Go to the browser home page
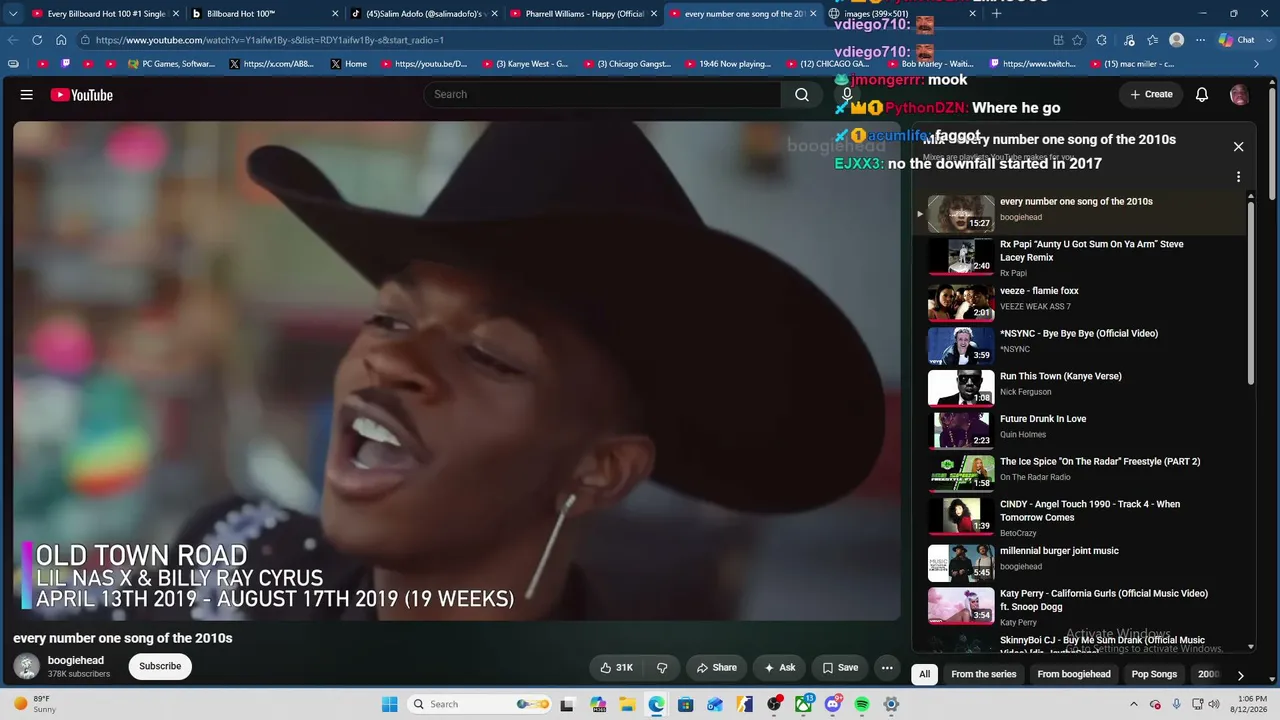 [x=61, y=40]
